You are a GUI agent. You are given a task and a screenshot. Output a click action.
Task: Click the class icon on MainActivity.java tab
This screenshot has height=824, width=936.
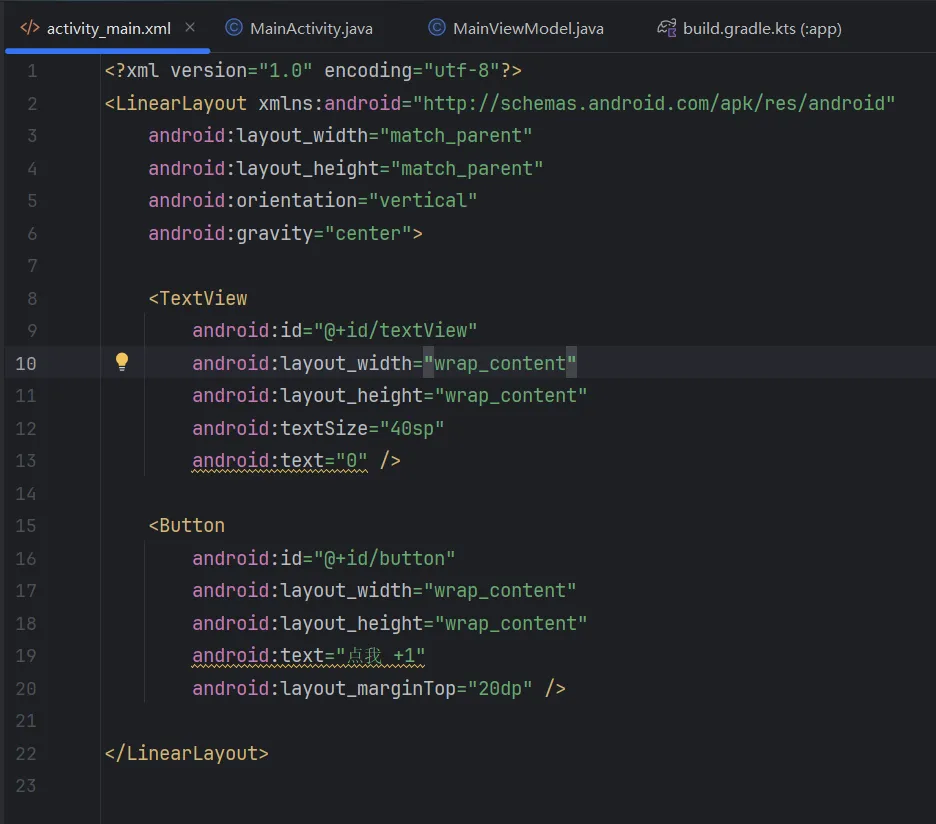coord(234,28)
